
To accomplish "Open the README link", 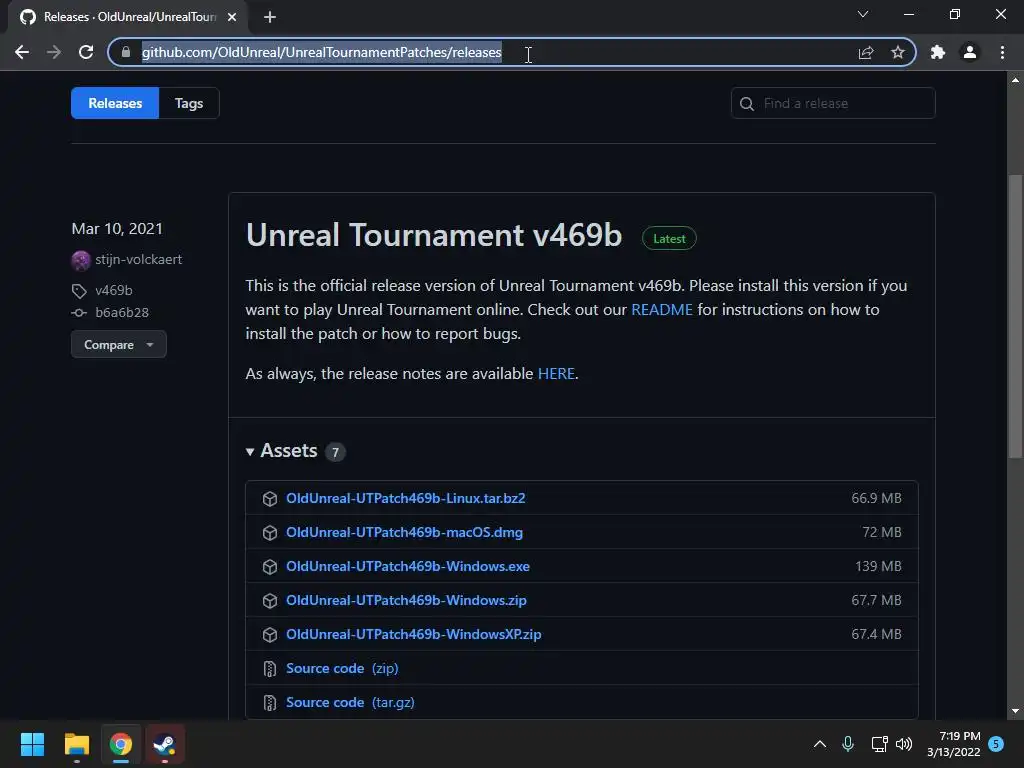I will point(662,310).
